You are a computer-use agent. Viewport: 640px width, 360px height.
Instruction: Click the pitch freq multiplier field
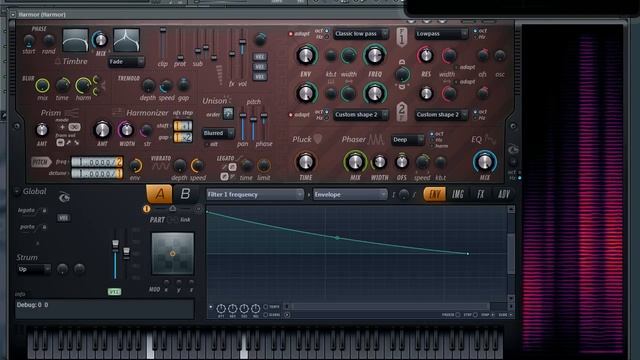tap(97, 162)
